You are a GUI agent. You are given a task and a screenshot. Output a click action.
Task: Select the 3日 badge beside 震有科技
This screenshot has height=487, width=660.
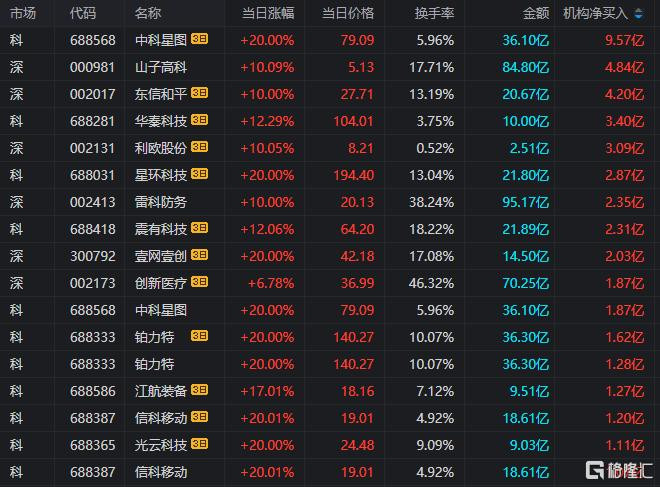click(200, 228)
